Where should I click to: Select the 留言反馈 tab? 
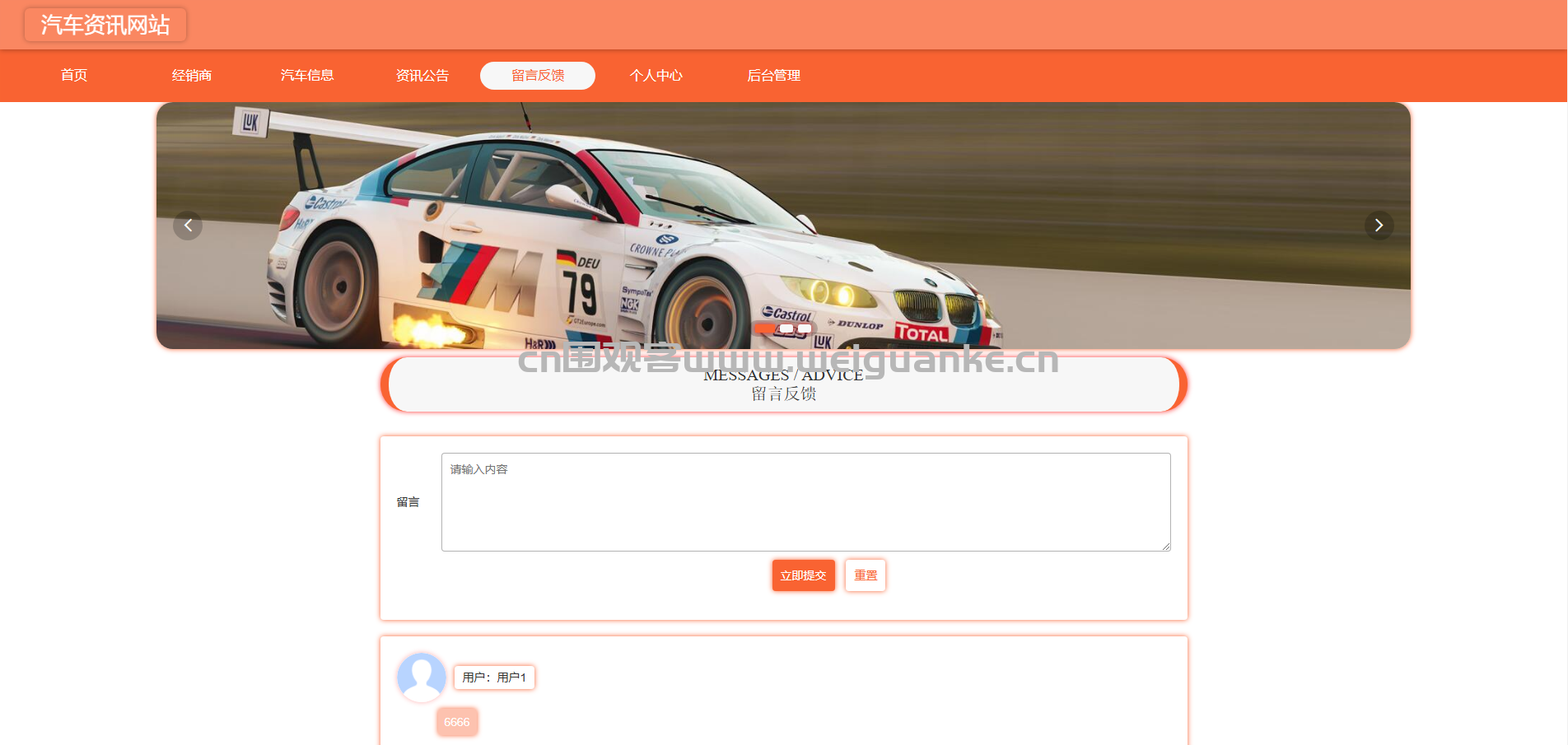pos(538,76)
